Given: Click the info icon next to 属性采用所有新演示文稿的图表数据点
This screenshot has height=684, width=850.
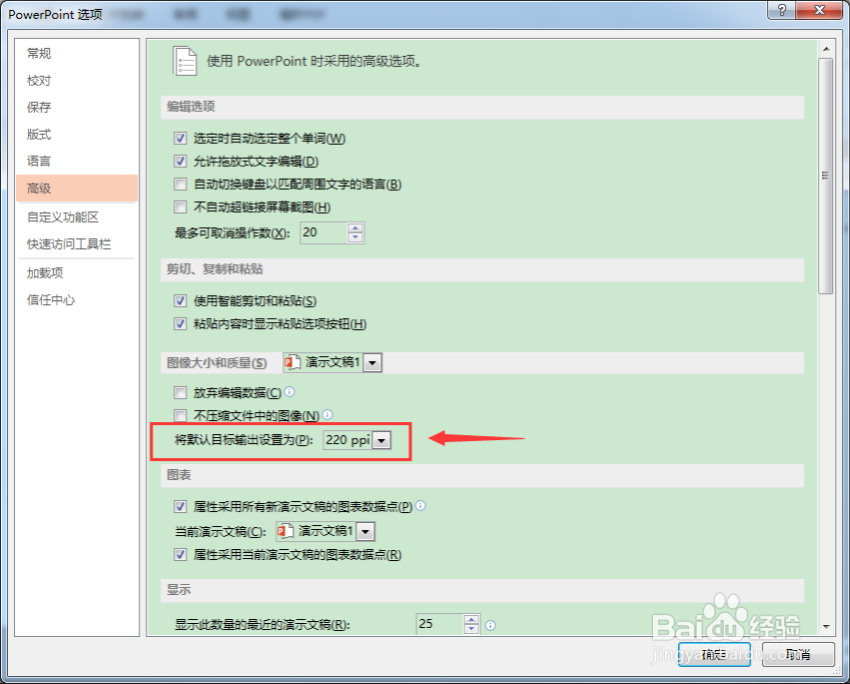Looking at the screenshot, I should [x=419, y=507].
